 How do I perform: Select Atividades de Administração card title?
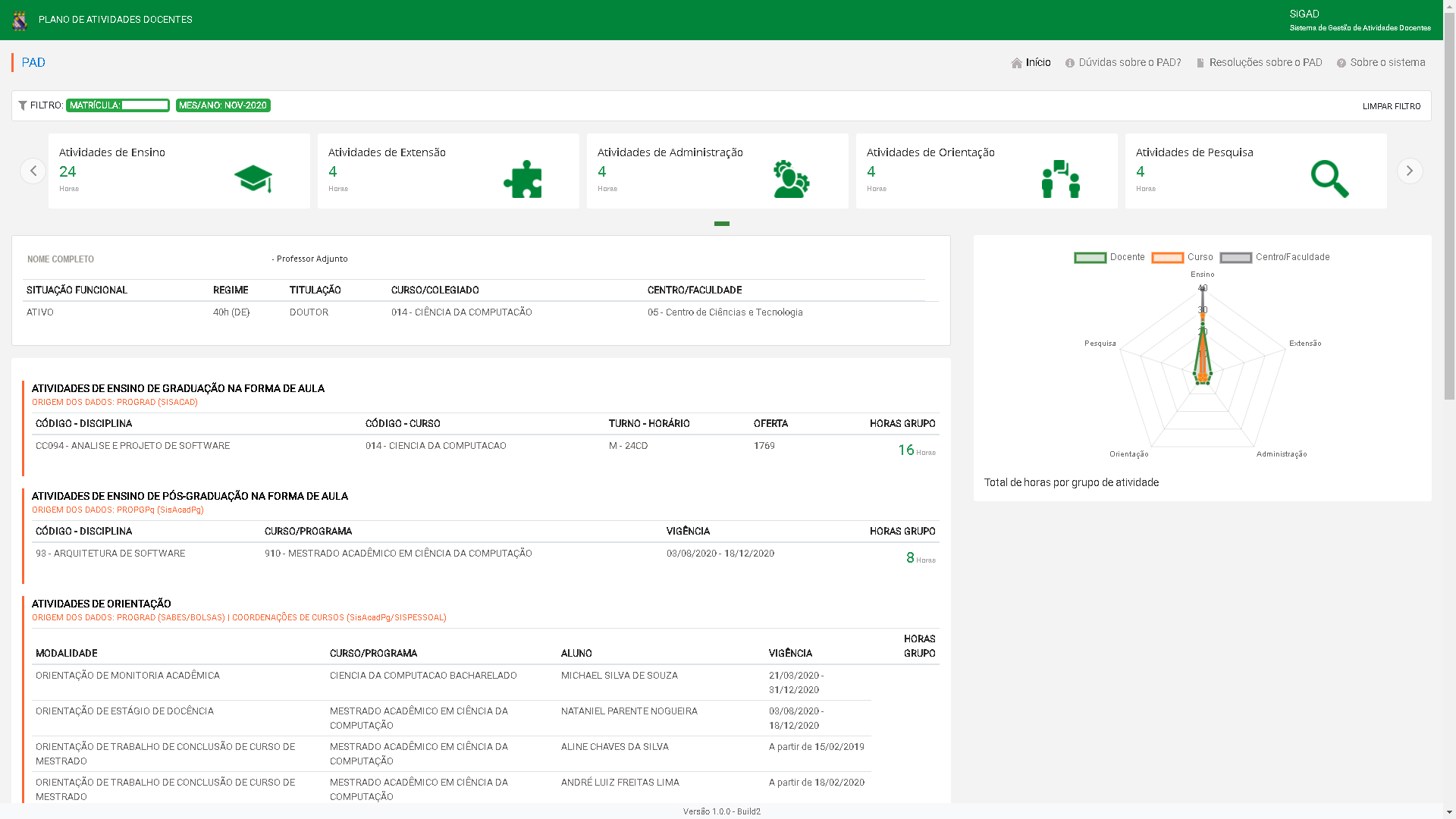(670, 152)
